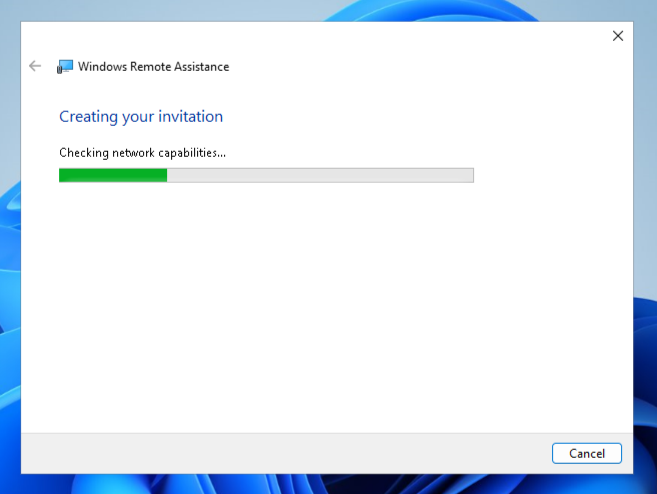Cancel the invitation creation
Screen dimensions: 657x494
pos(586,453)
